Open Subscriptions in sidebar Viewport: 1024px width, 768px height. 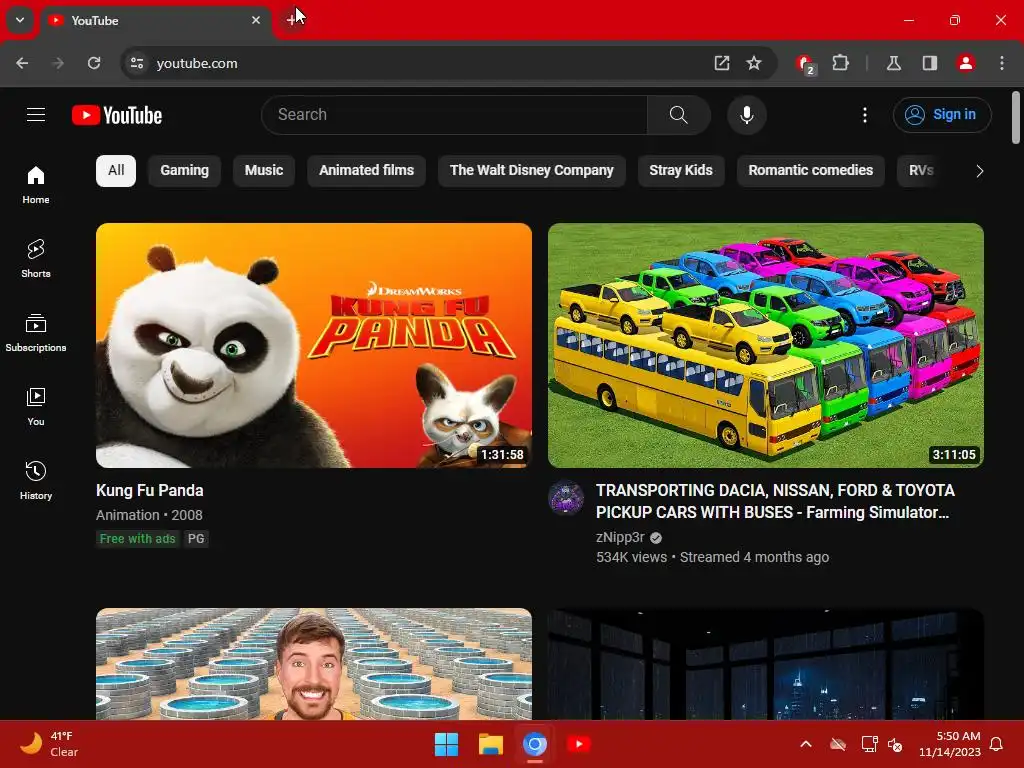tap(36, 332)
